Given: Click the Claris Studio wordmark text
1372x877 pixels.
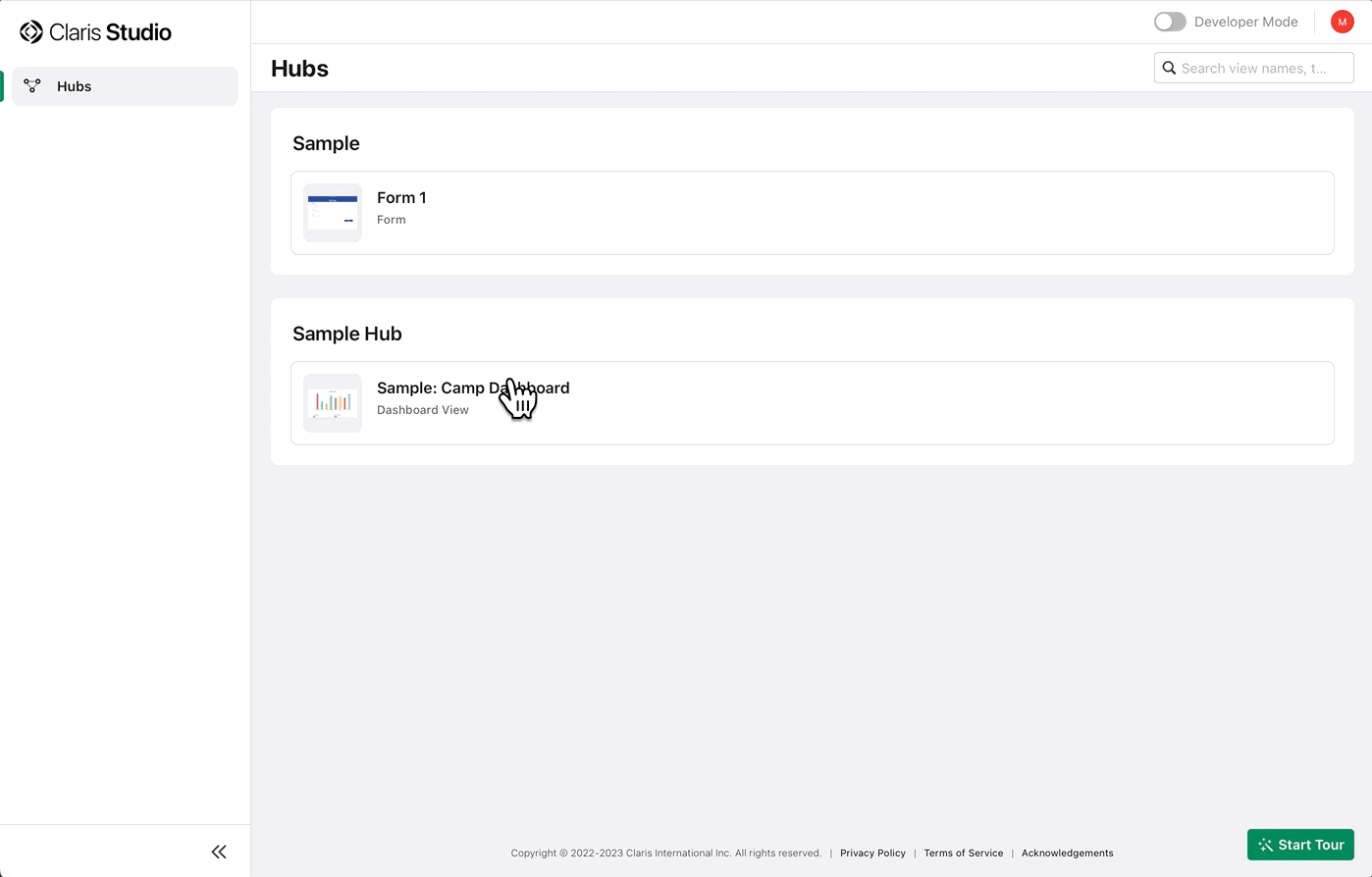Looking at the screenshot, I should 110,32.
